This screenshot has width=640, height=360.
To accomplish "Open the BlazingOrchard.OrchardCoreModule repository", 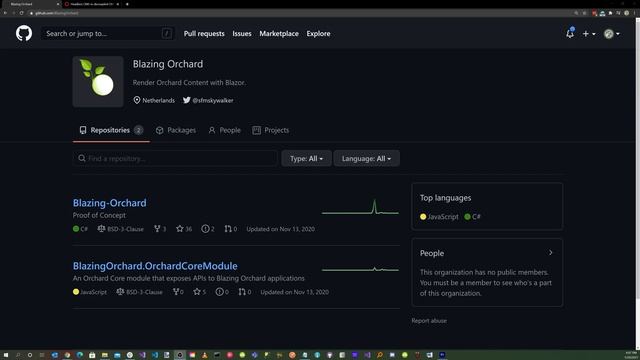I will click(155, 266).
